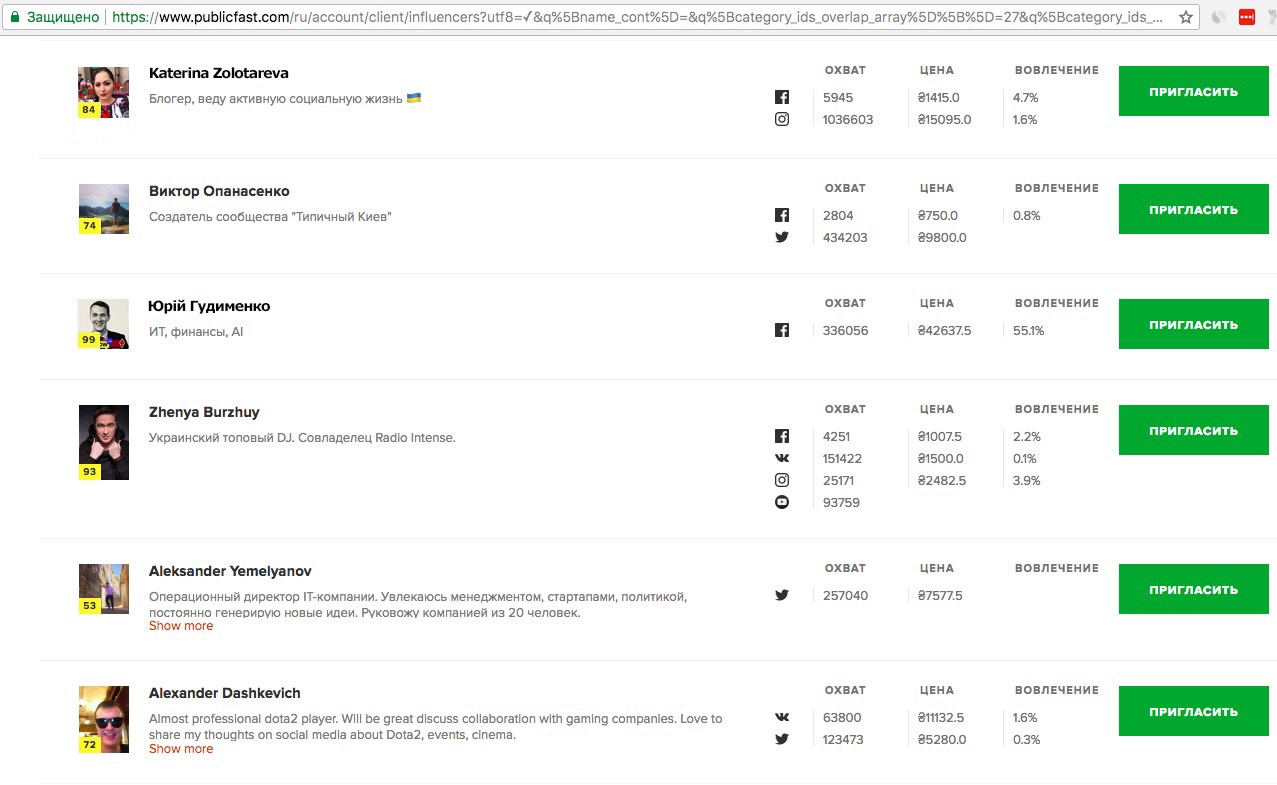
Task: Open Виктор Опанасенко's profile name link
Action: [219, 191]
